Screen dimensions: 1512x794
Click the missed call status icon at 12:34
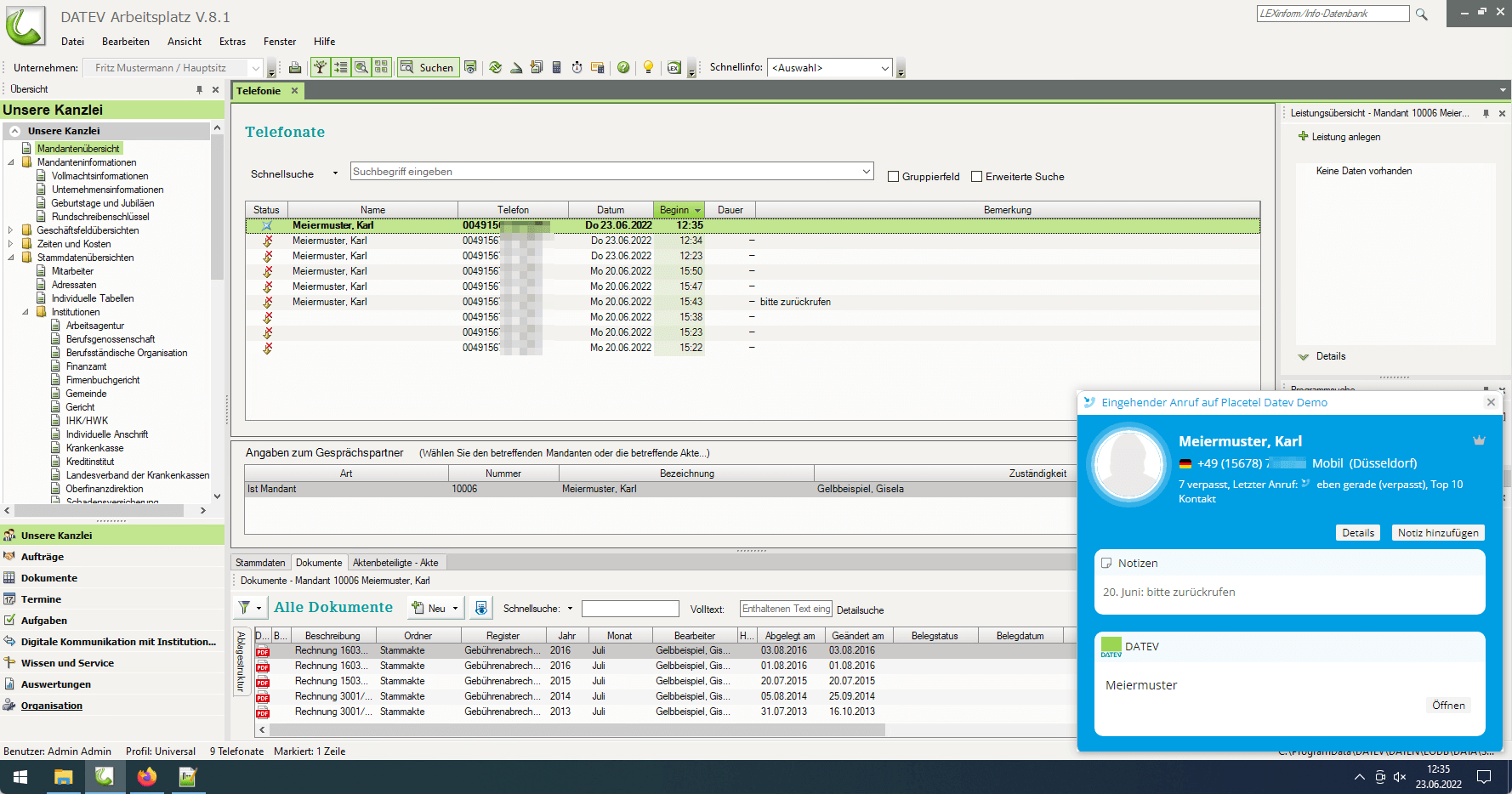point(267,241)
